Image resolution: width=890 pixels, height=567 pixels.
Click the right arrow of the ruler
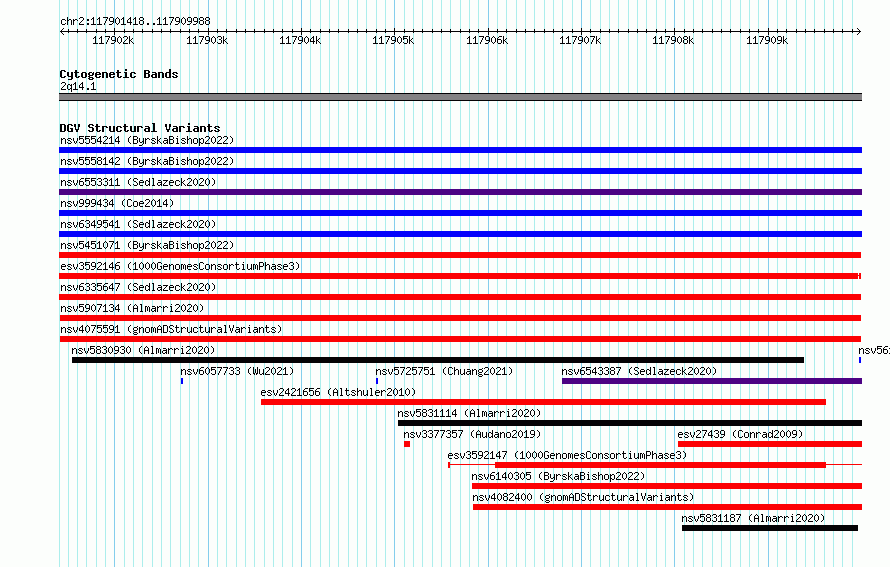pos(859,31)
